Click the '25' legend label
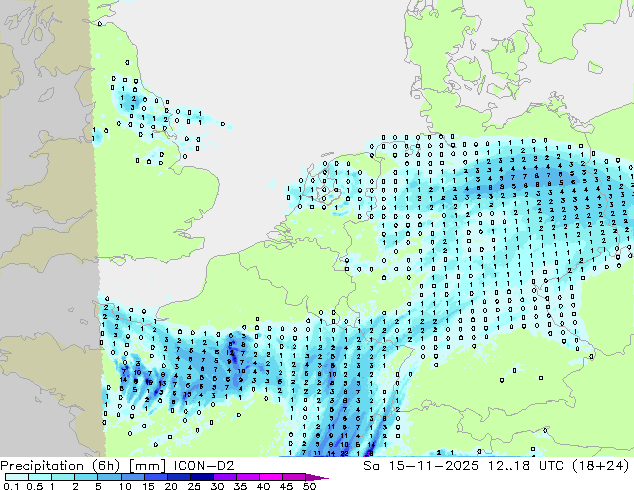The image size is (634, 490). pos(194,486)
